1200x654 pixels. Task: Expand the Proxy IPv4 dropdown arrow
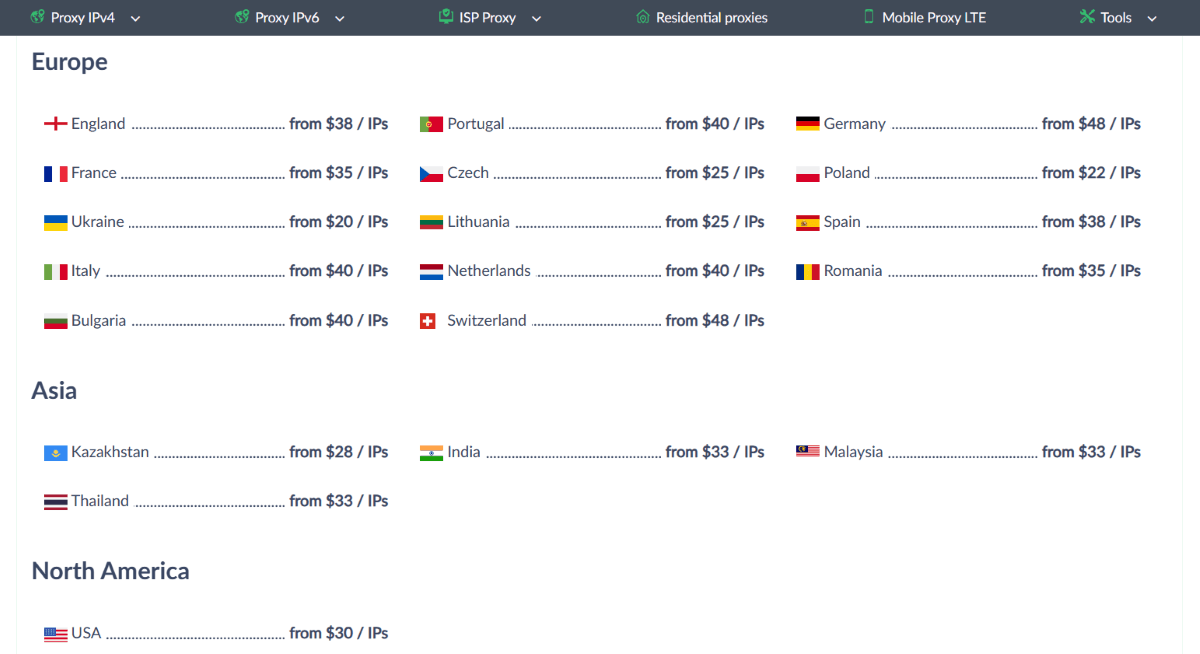tap(136, 18)
